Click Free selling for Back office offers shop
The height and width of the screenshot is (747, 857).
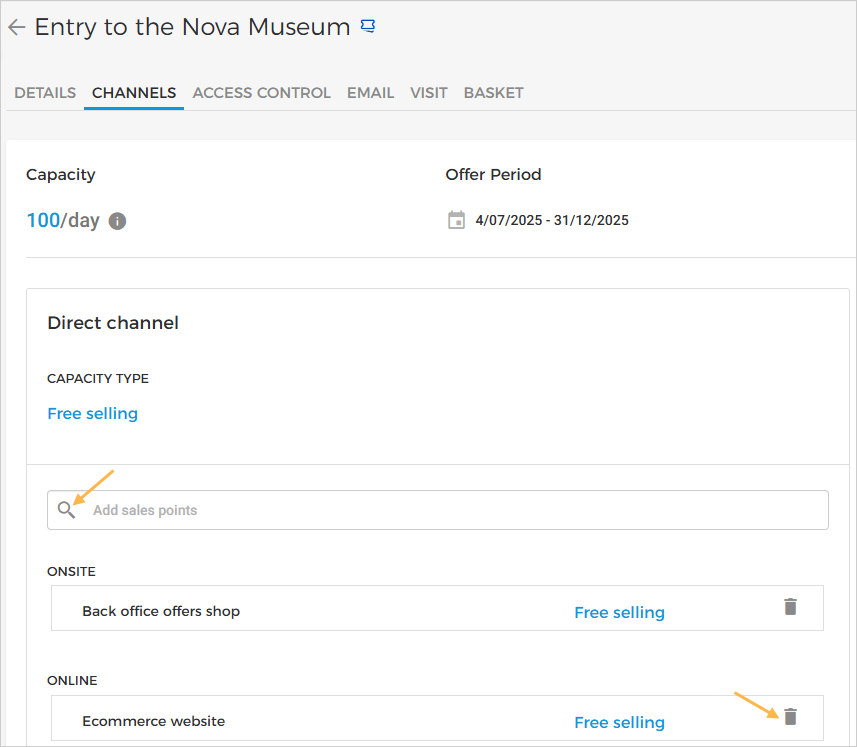[x=619, y=612]
